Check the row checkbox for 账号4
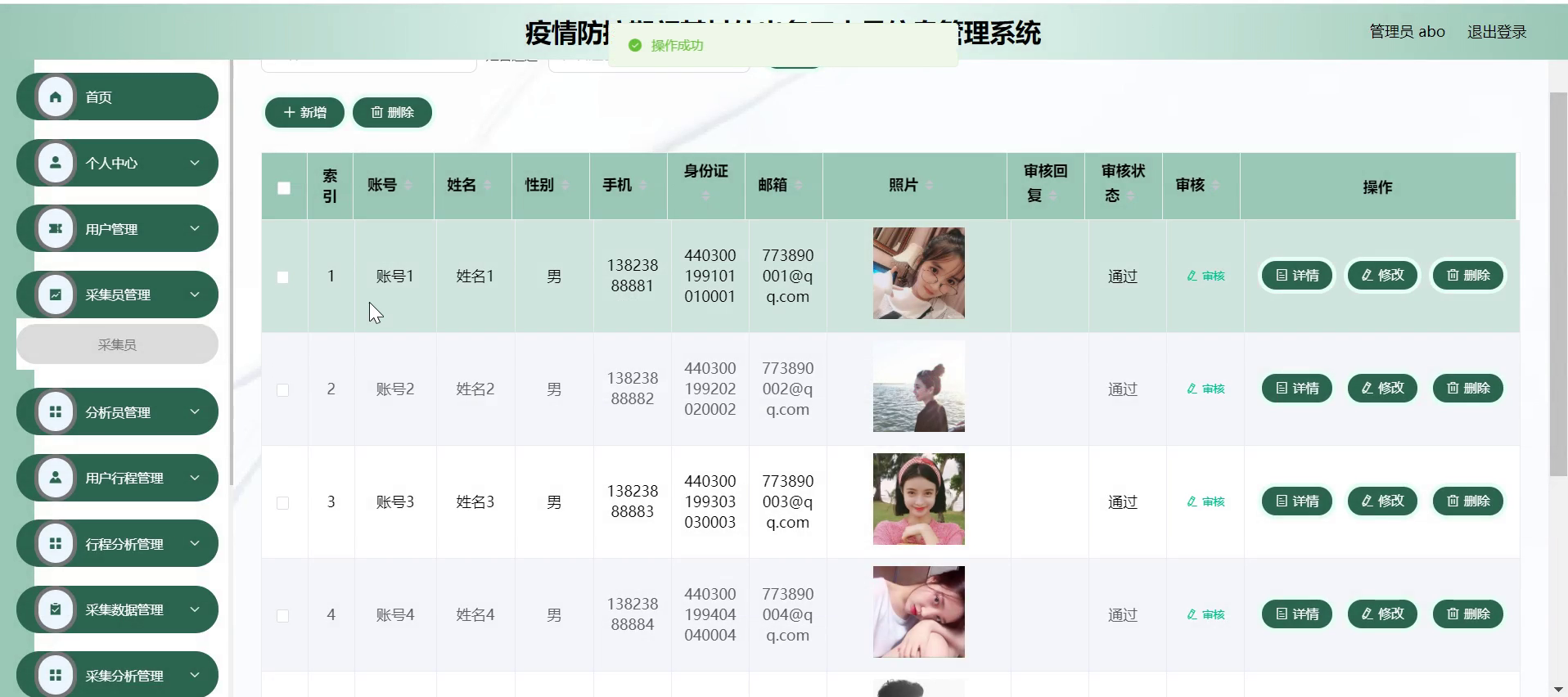 click(282, 616)
